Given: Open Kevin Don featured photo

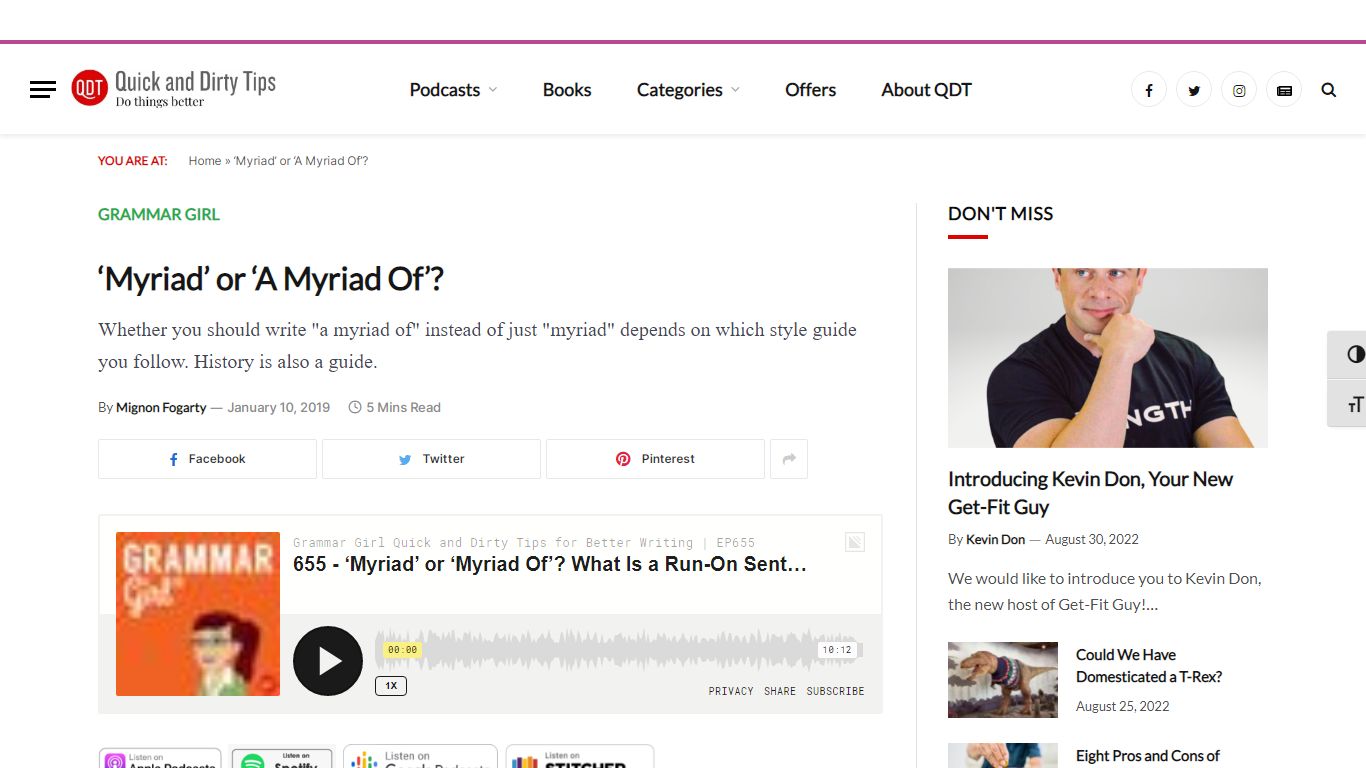Looking at the screenshot, I should tap(1108, 358).
